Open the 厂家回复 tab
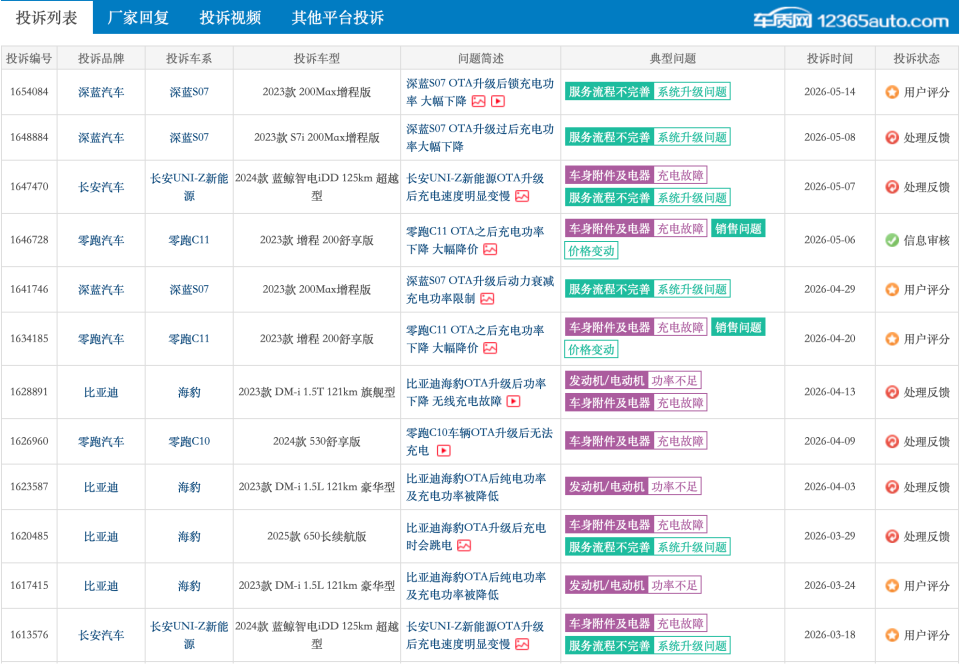Screen dimensions: 960x664 (138, 18)
